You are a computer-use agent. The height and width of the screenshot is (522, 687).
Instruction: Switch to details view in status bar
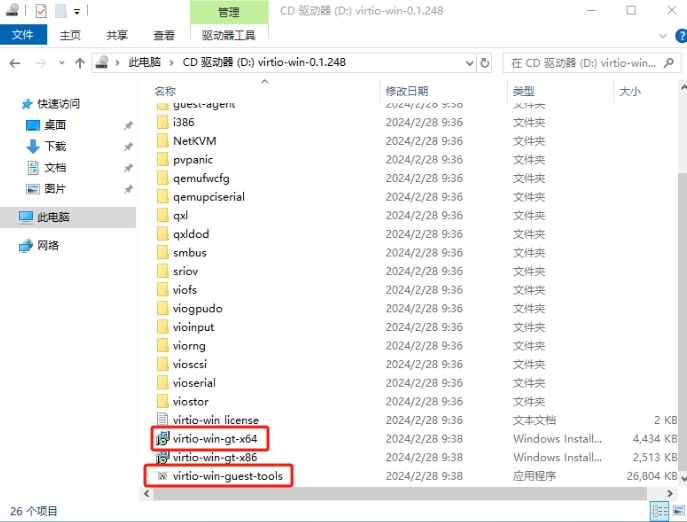659,511
